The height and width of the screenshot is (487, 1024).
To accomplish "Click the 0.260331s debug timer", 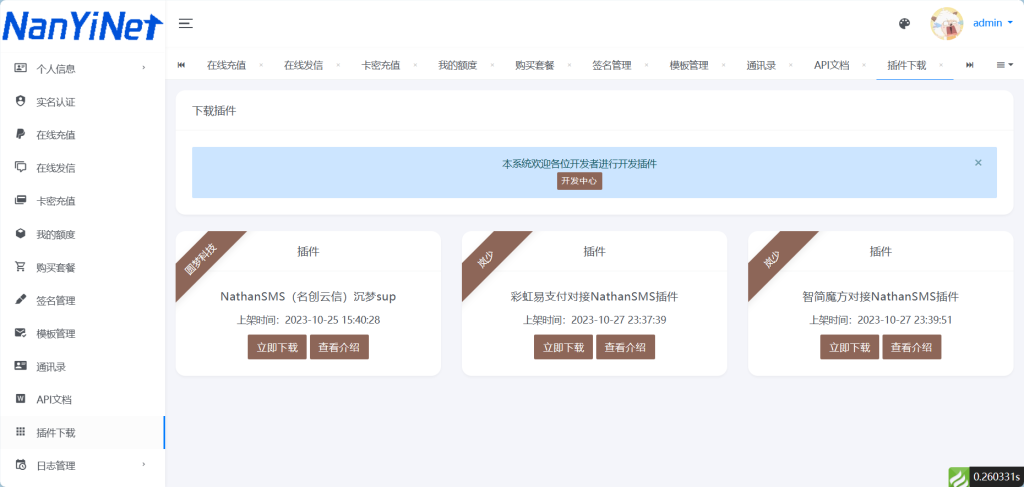I will click(996, 477).
